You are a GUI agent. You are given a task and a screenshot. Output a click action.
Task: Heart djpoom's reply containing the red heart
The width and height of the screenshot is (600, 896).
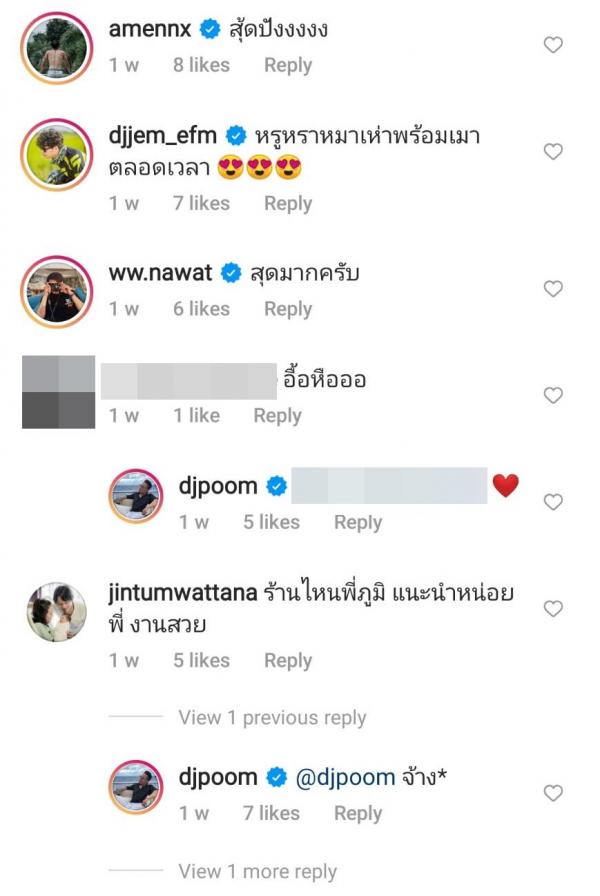[553, 502]
